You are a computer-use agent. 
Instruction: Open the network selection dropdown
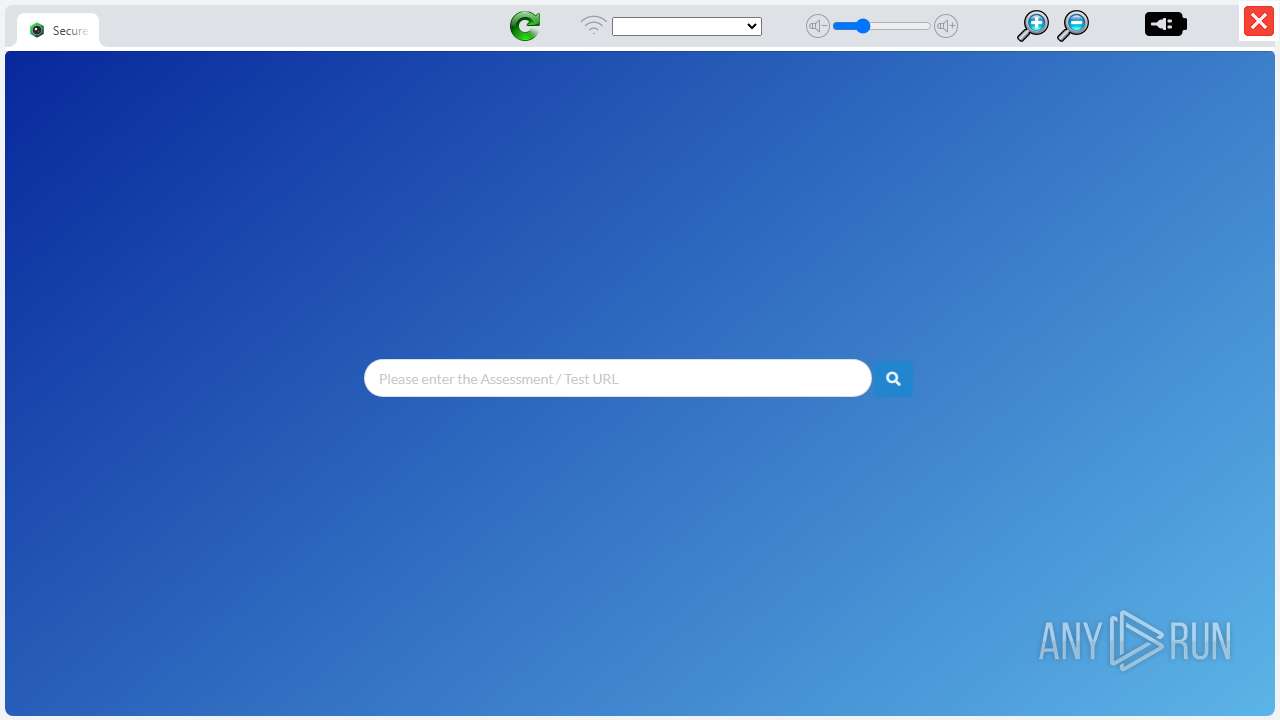(x=687, y=27)
